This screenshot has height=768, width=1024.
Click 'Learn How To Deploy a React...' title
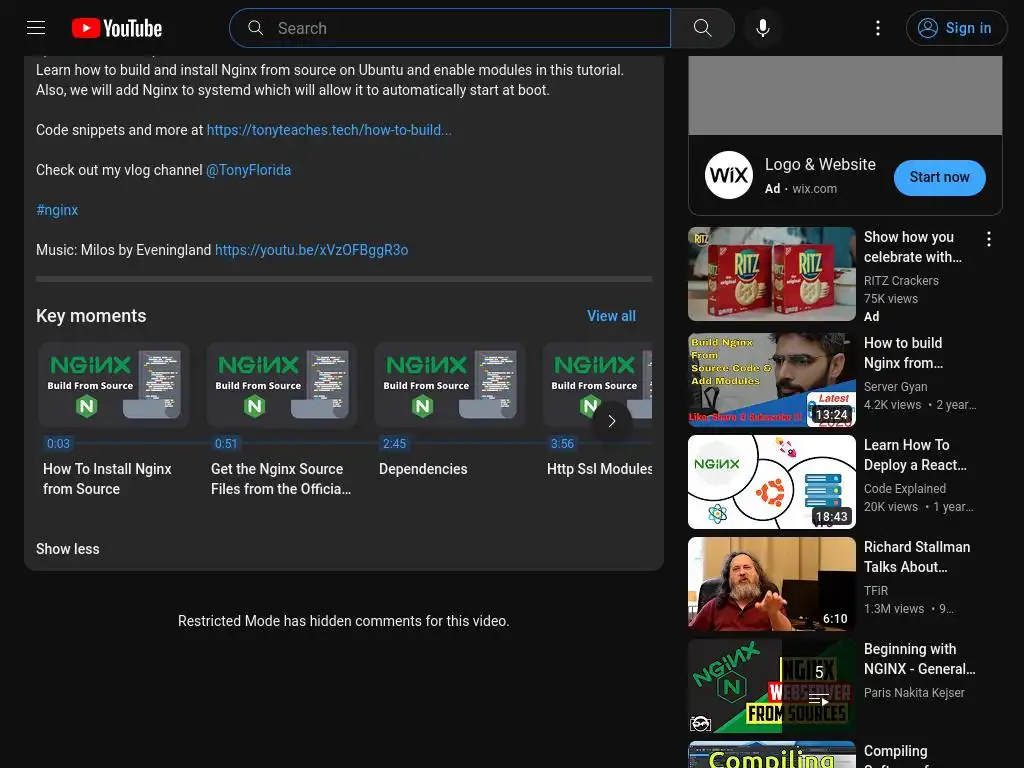coord(915,455)
